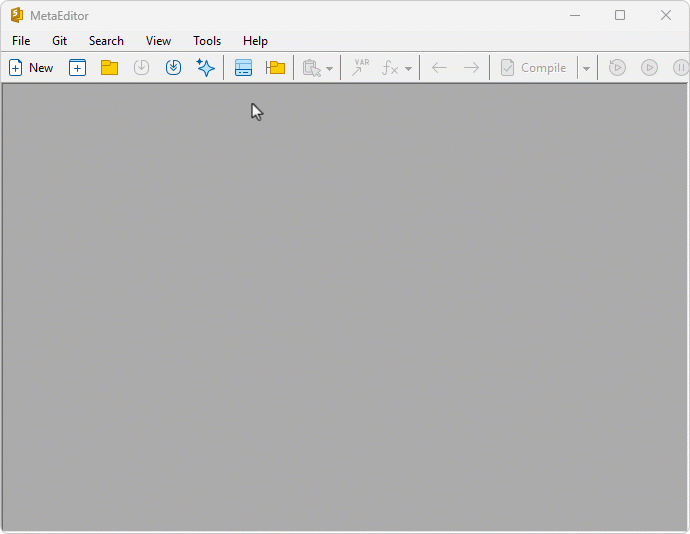The image size is (690, 534).
Task: Navigate forward with the right arrow
Action: point(471,68)
